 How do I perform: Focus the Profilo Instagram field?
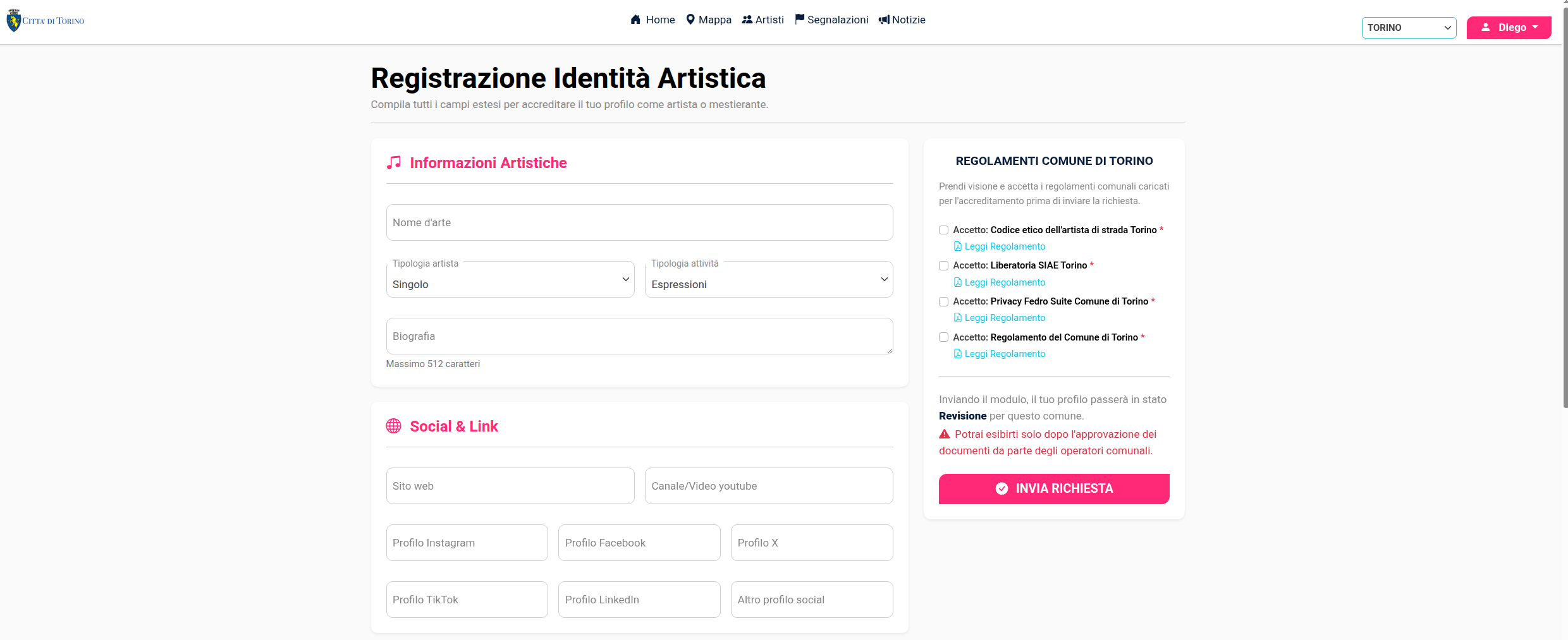(x=467, y=543)
